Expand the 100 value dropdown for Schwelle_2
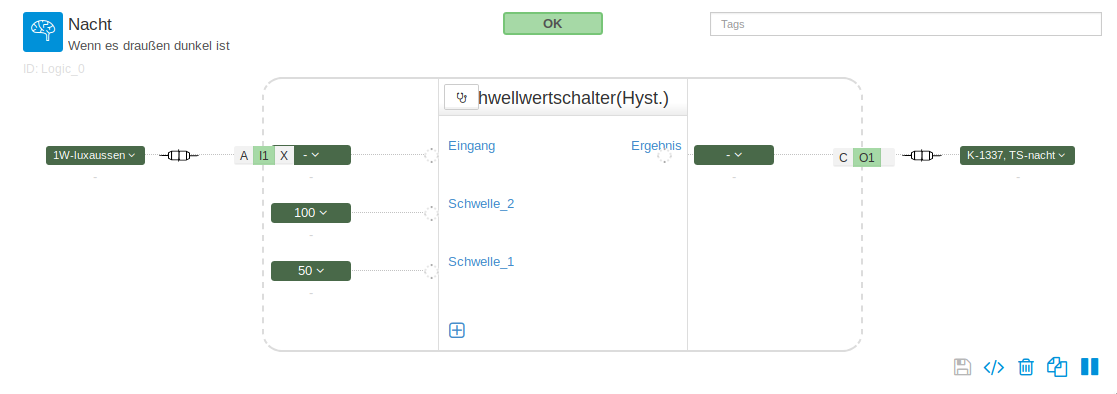 click(311, 213)
